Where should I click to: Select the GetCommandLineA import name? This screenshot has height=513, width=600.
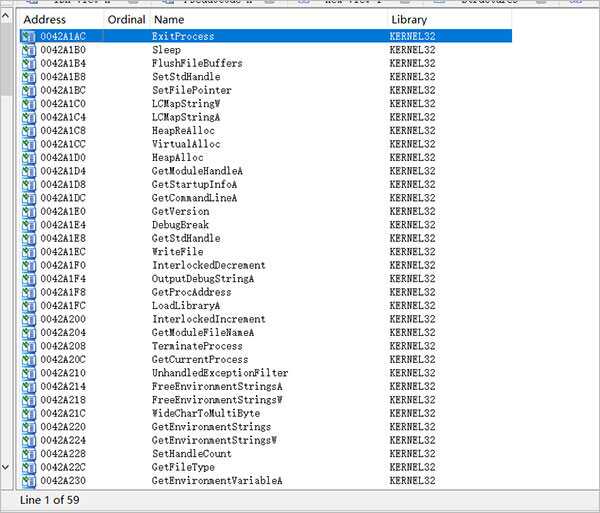pyautogui.click(x=194, y=198)
